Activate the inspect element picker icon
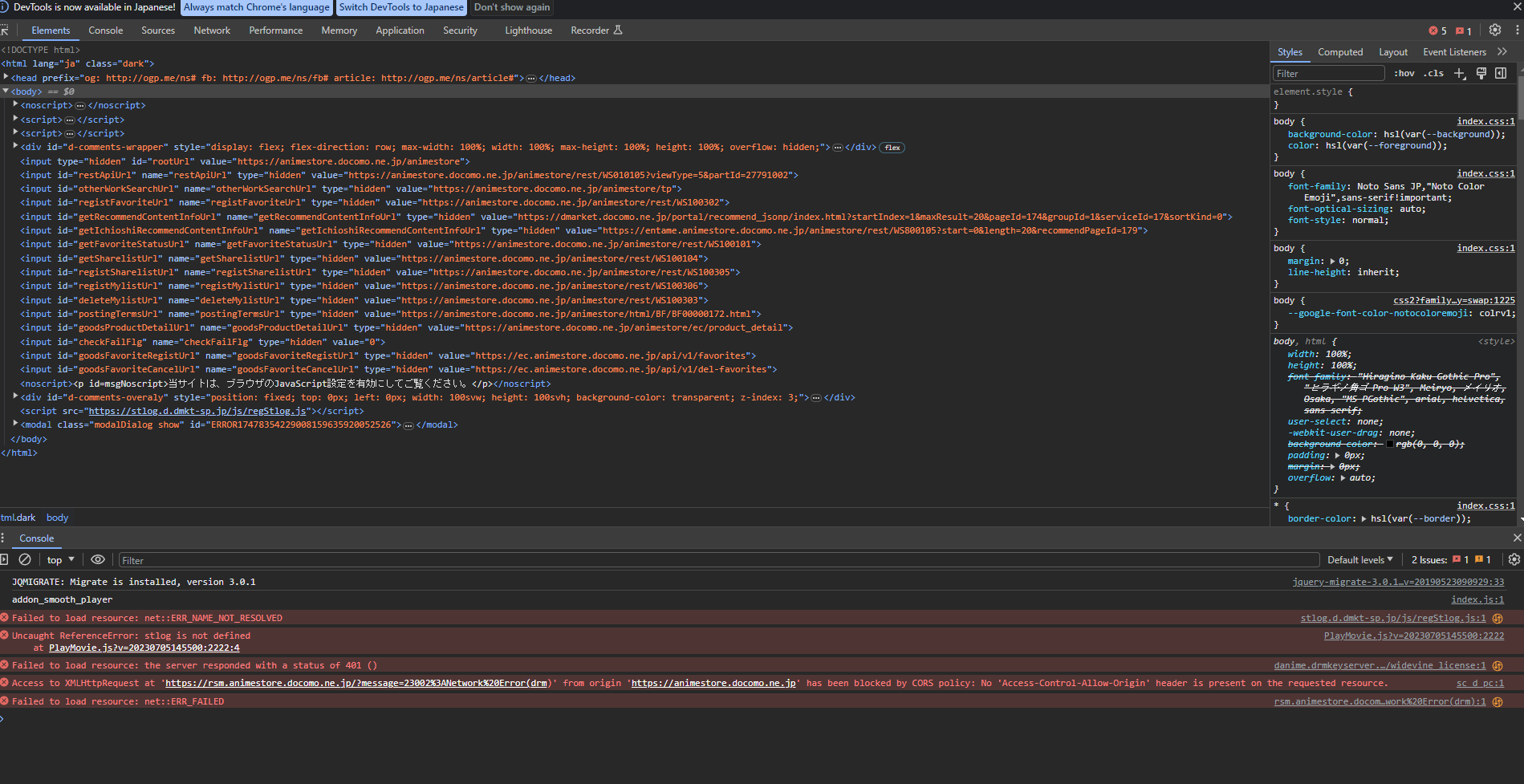The width and height of the screenshot is (1524, 784). (4, 30)
